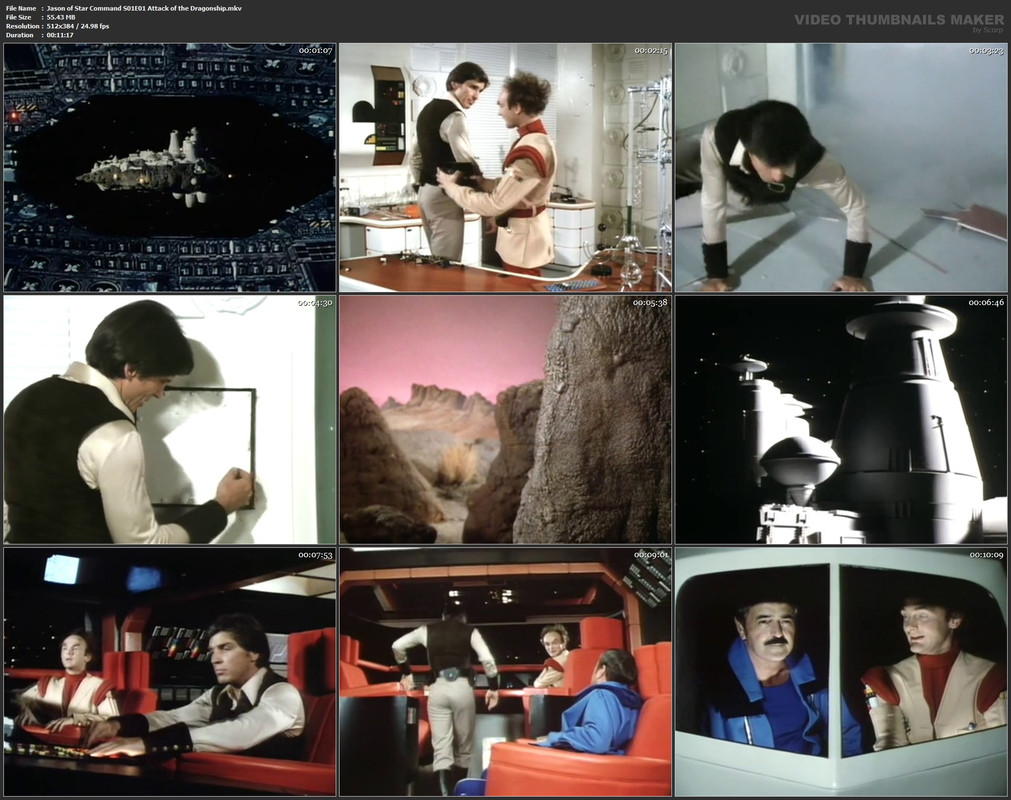This screenshot has height=800, width=1011.
Task: Open the thumbnail stamped 00:02:15
Action: pos(506,168)
